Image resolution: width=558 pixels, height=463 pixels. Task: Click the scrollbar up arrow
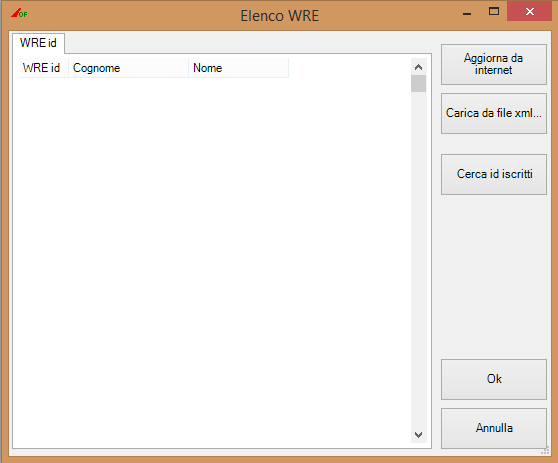tap(418, 67)
